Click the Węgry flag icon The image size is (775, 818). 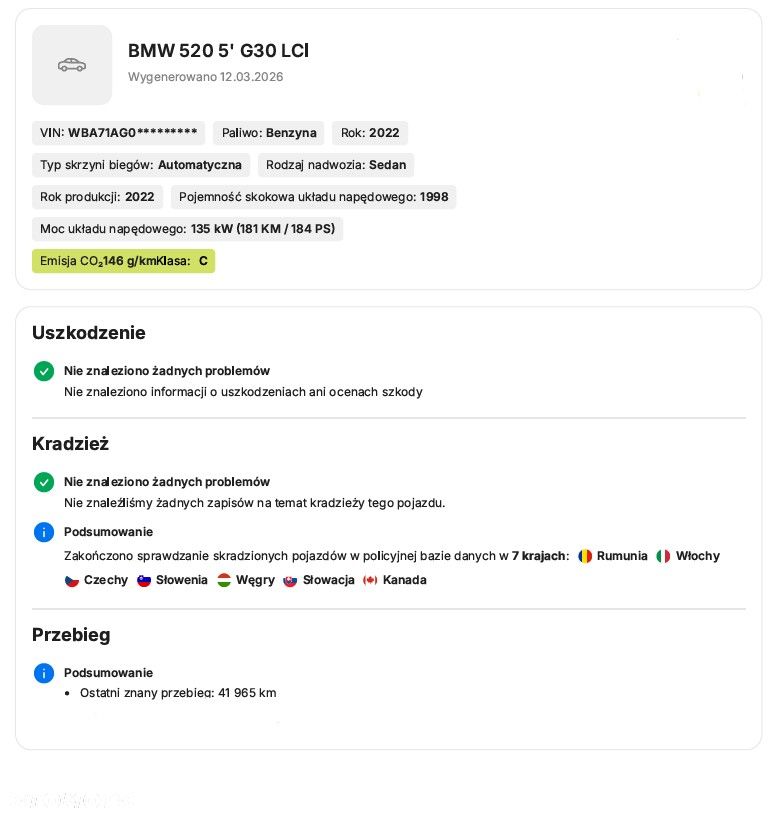click(x=224, y=580)
